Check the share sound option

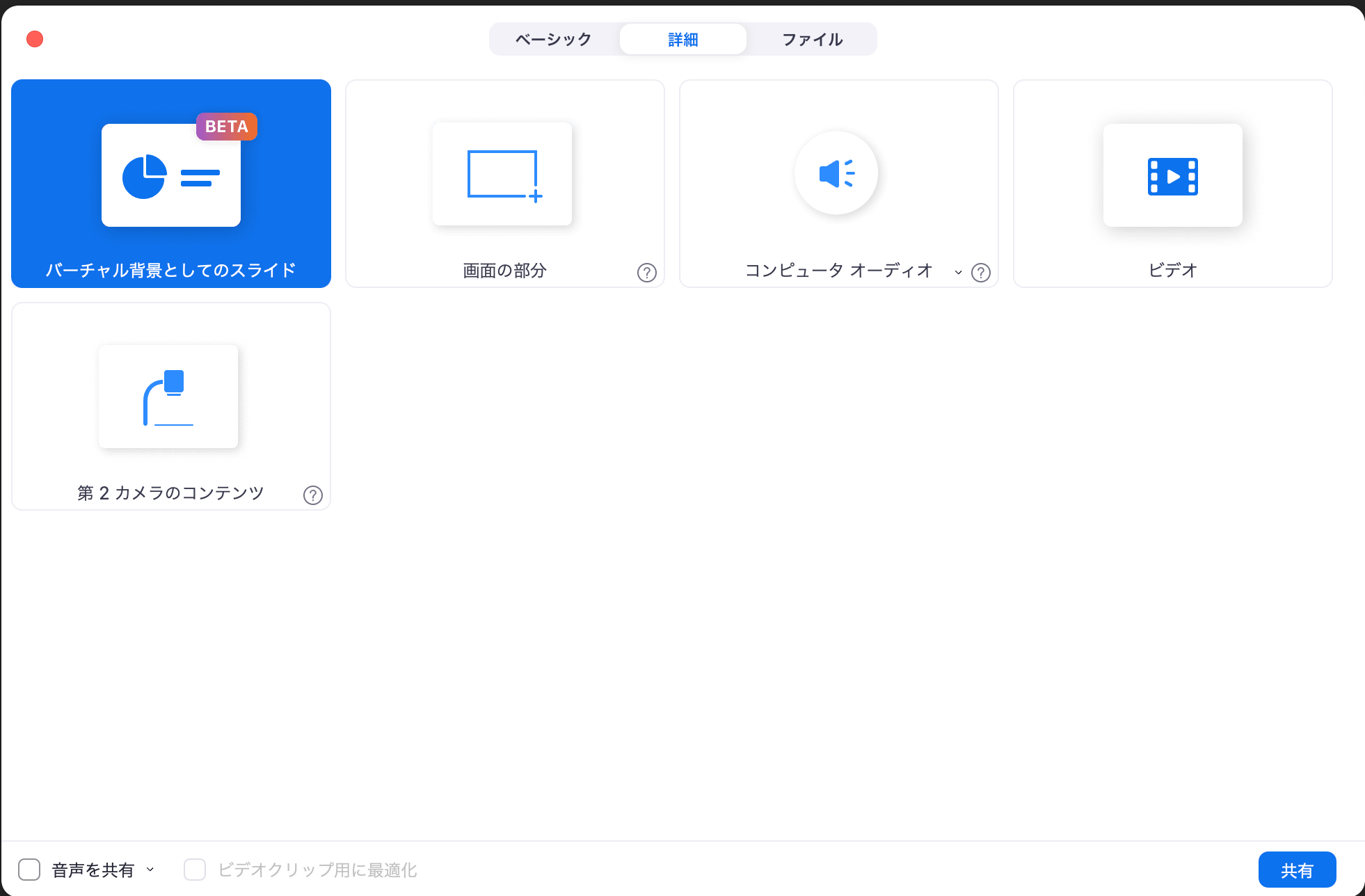click(x=29, y=869)
